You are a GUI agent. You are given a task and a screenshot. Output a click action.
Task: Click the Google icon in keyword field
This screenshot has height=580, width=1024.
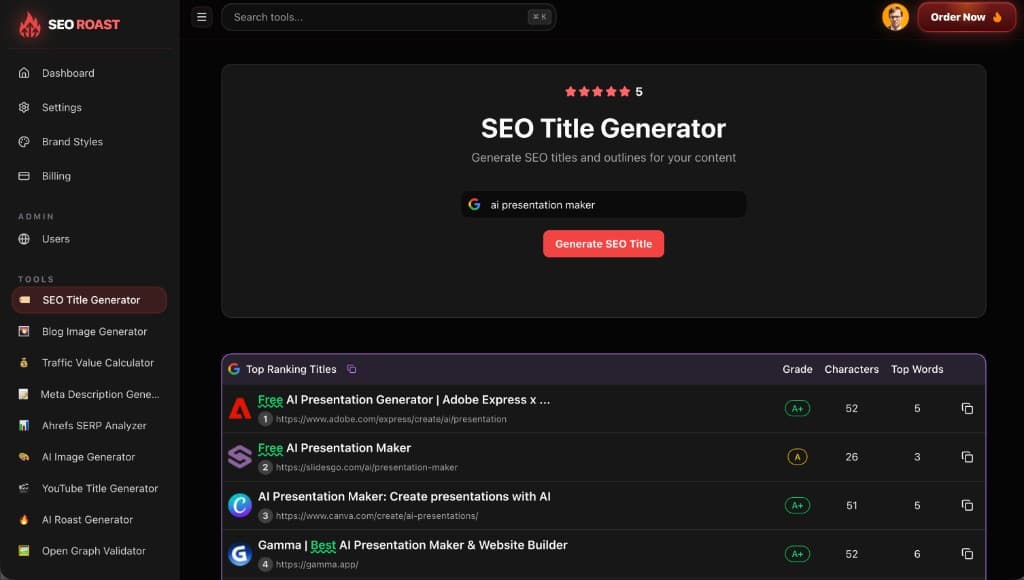coord(475,204)
